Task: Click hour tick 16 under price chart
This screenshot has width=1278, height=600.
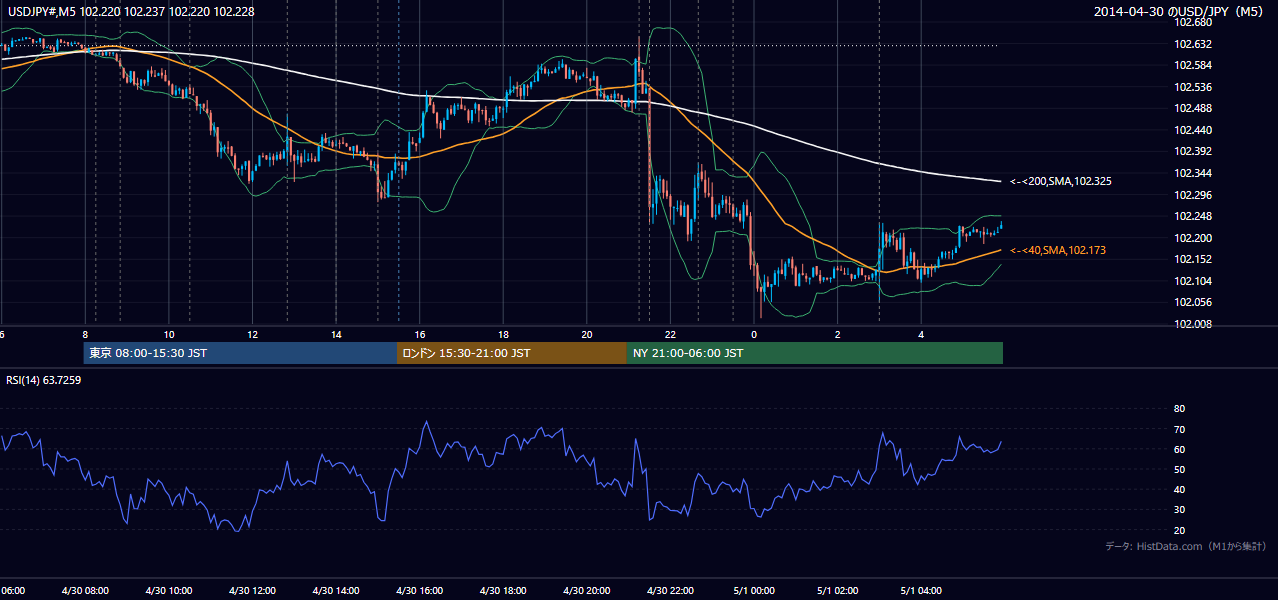Action: click(x=420, y=334)
